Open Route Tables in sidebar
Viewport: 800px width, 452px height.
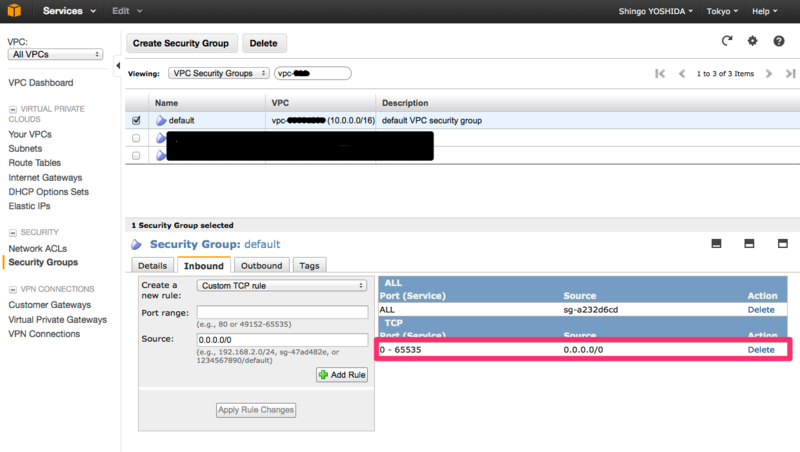coord(35,163)
